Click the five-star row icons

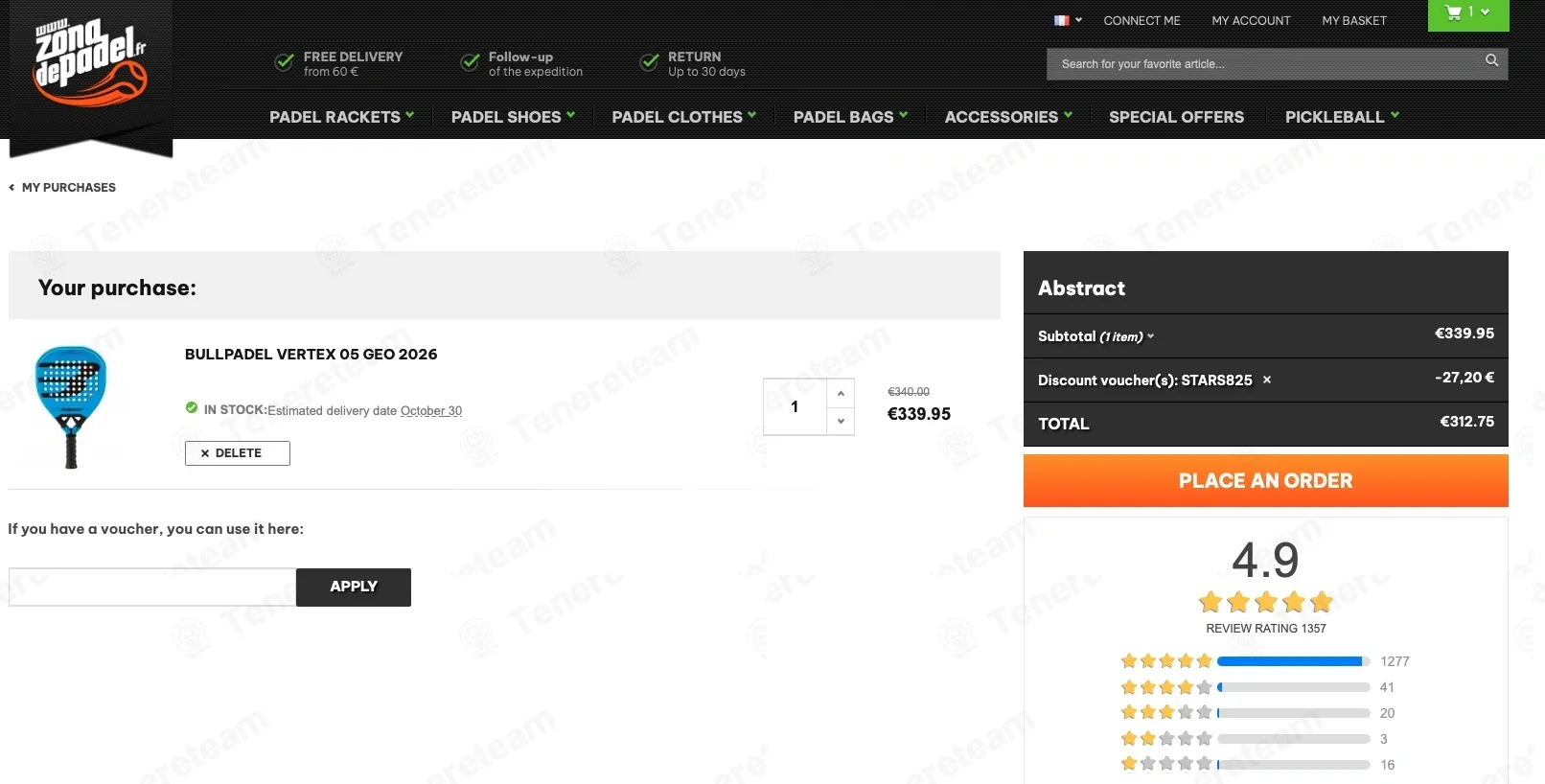[x=1166, y=661]
